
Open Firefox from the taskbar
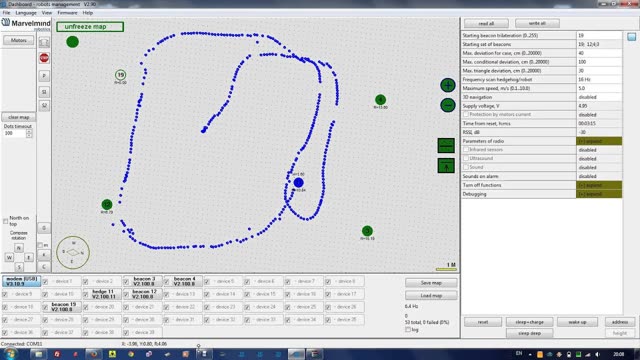[x=94, y=354]
